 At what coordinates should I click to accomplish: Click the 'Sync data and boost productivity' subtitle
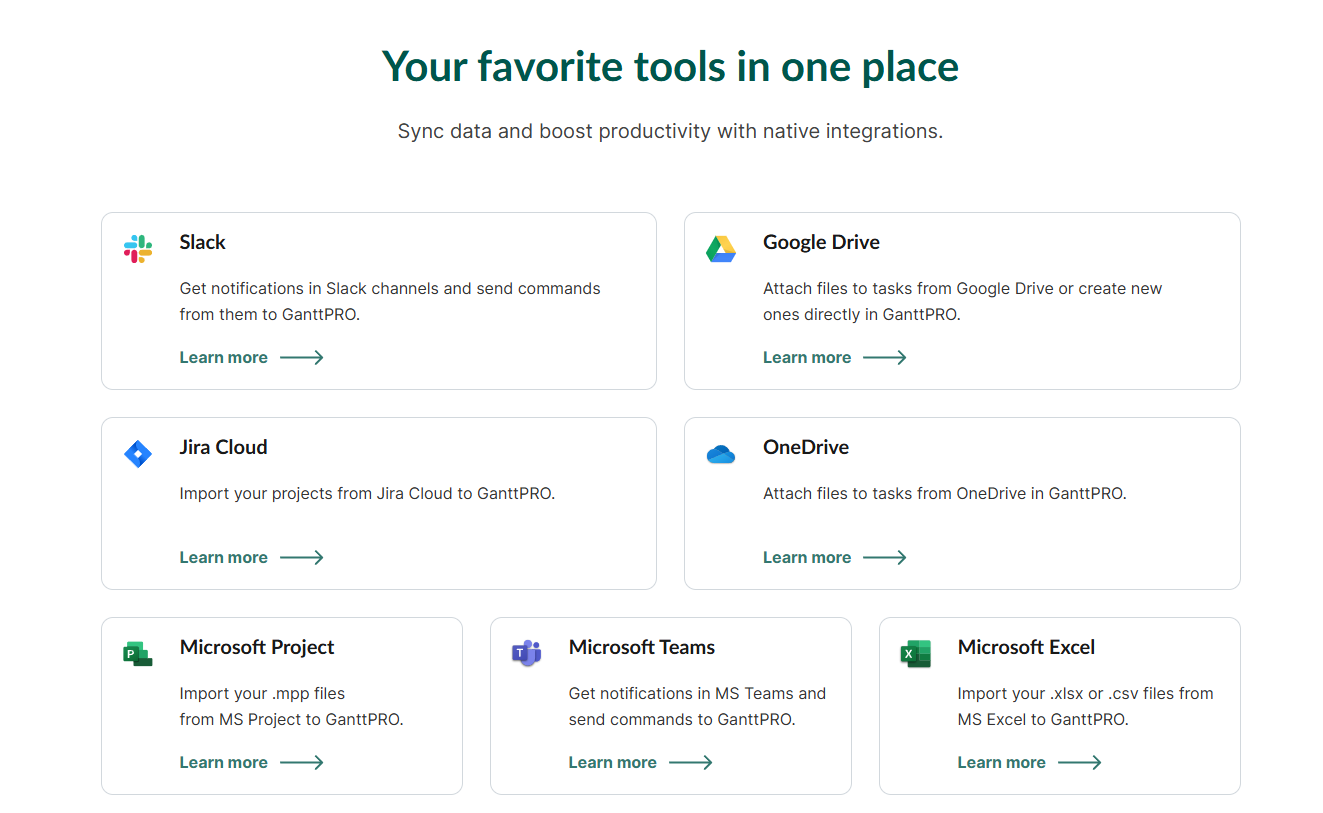tap(670, 131)
